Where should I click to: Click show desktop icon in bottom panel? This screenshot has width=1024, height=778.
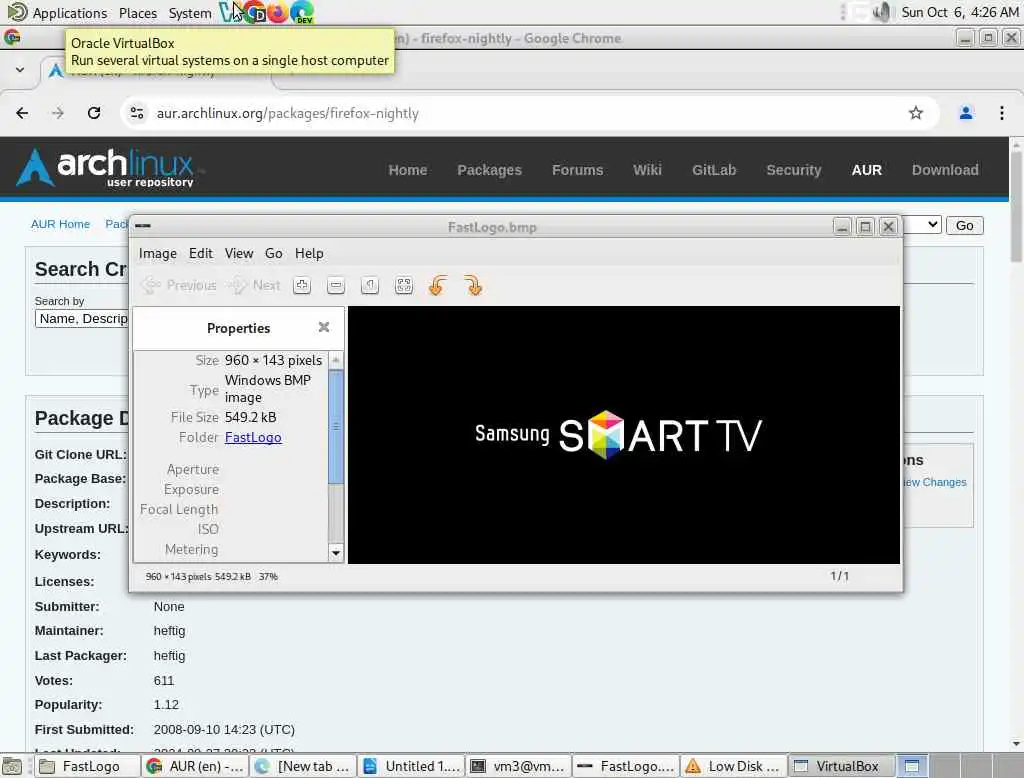click(x=12, y=766)
